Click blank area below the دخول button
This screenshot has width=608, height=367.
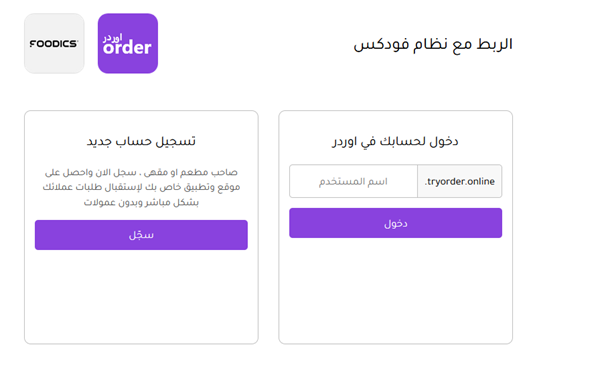pyautogui.click(x=396, y=291)
